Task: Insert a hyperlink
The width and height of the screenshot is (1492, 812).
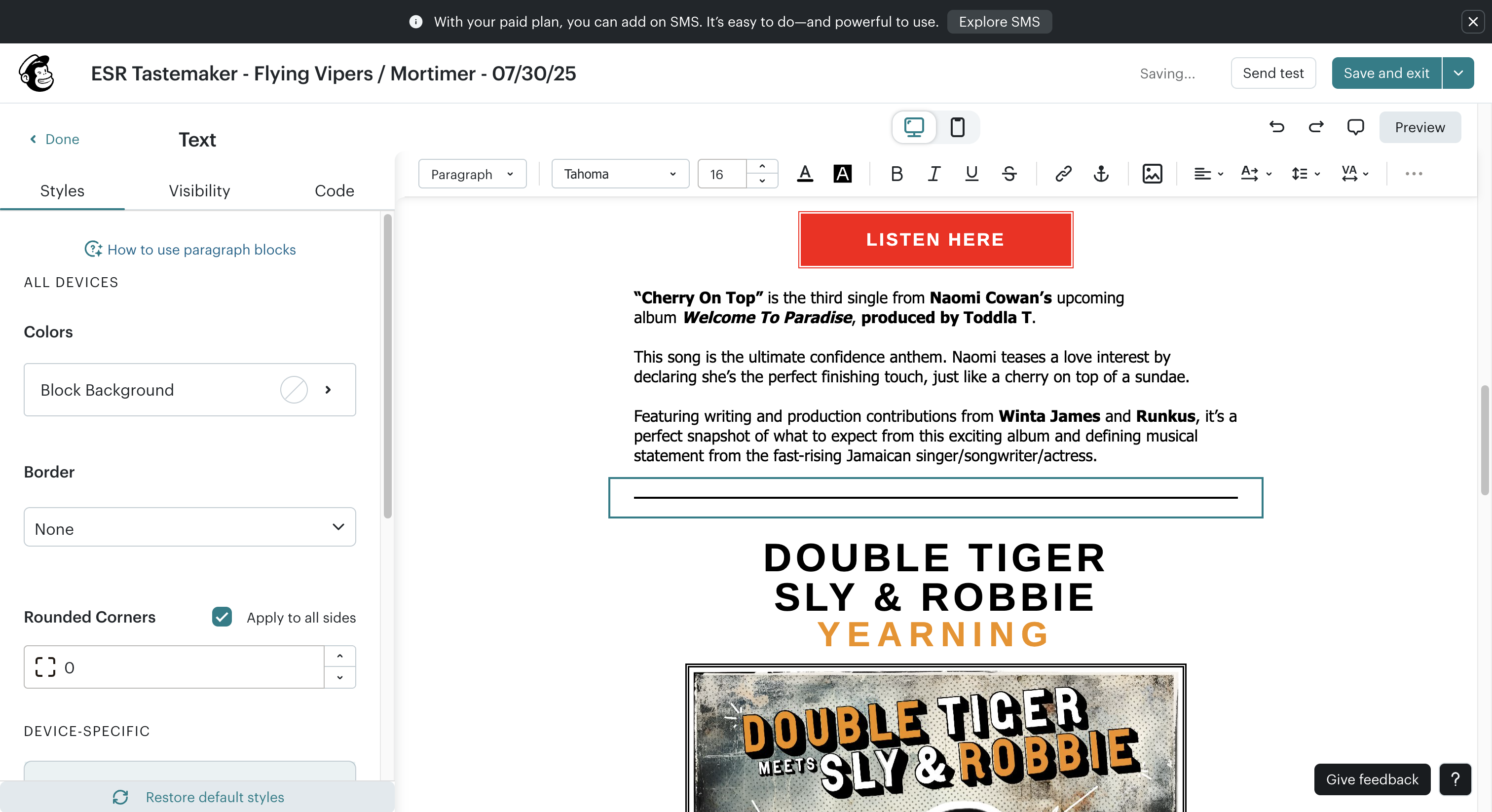Action: 1063,174
